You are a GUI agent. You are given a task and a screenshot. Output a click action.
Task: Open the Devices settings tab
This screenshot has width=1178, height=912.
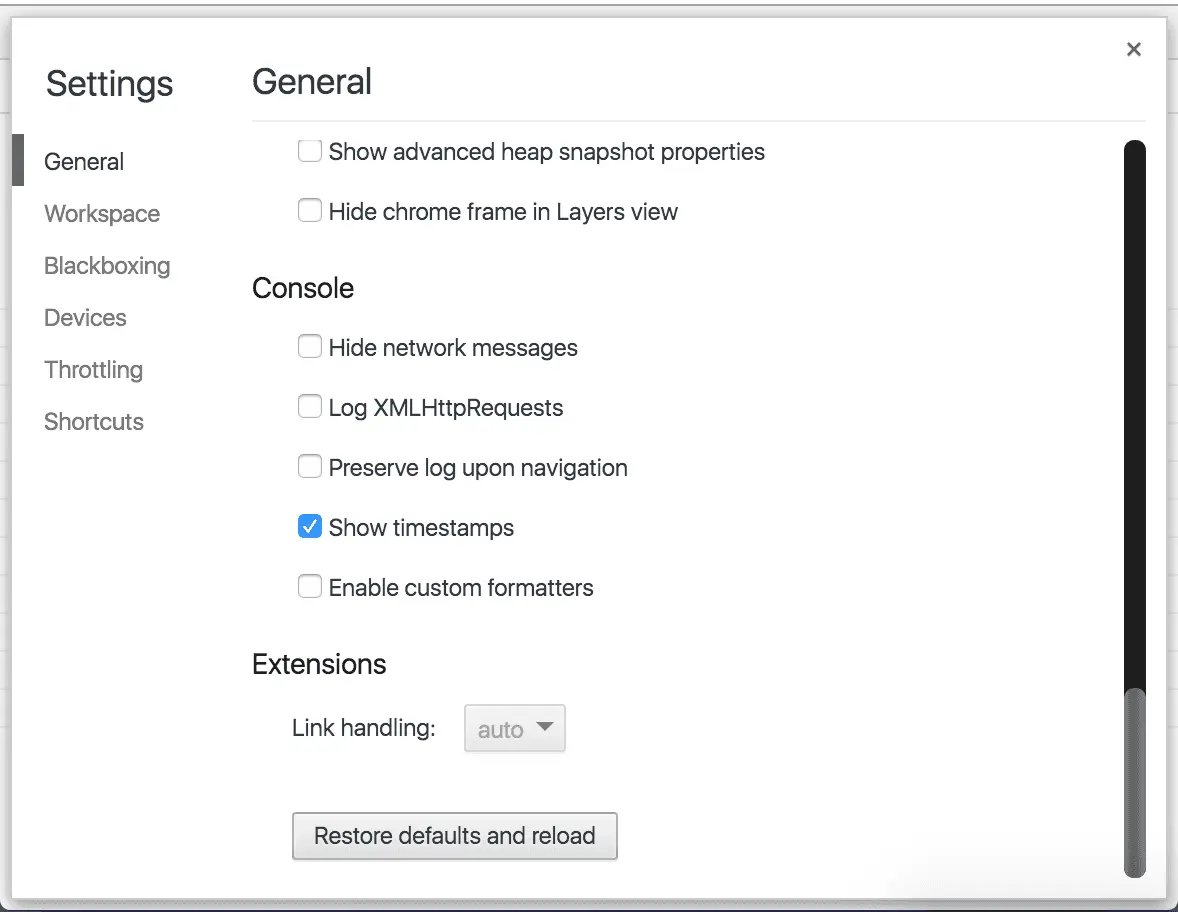tap(85, 318)
